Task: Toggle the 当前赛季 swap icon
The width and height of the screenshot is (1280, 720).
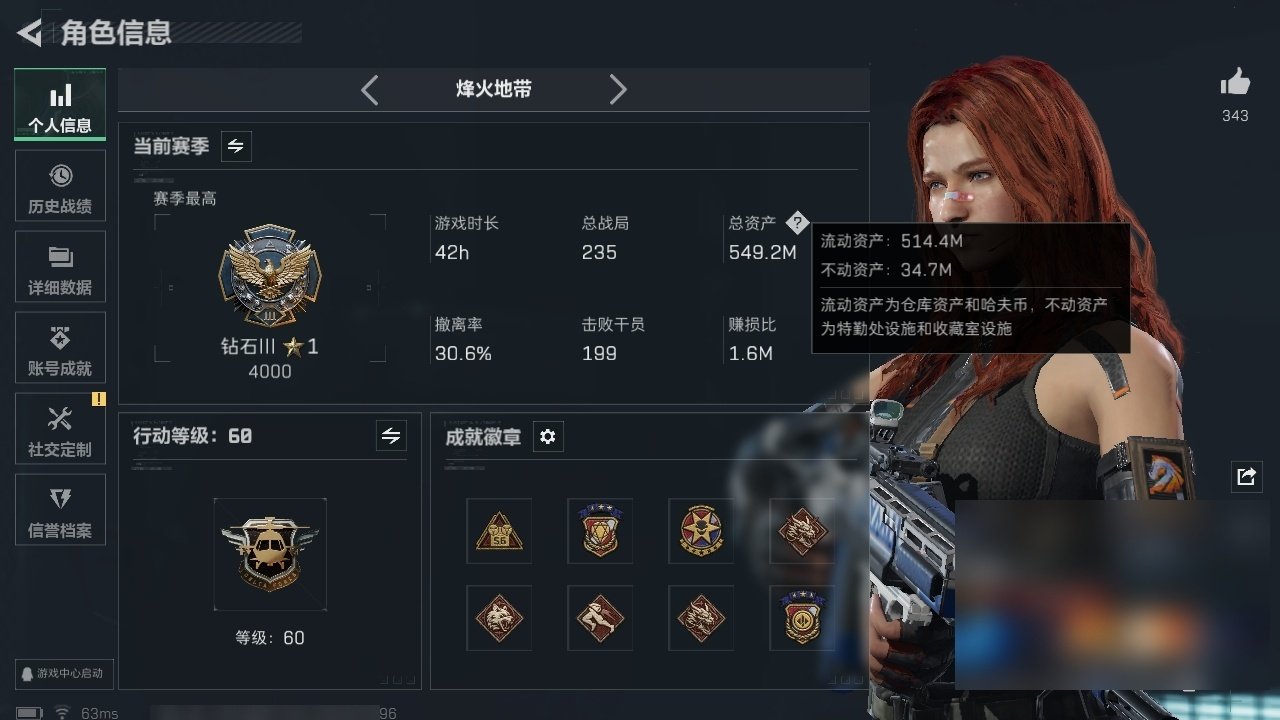Action: point(236,146)
